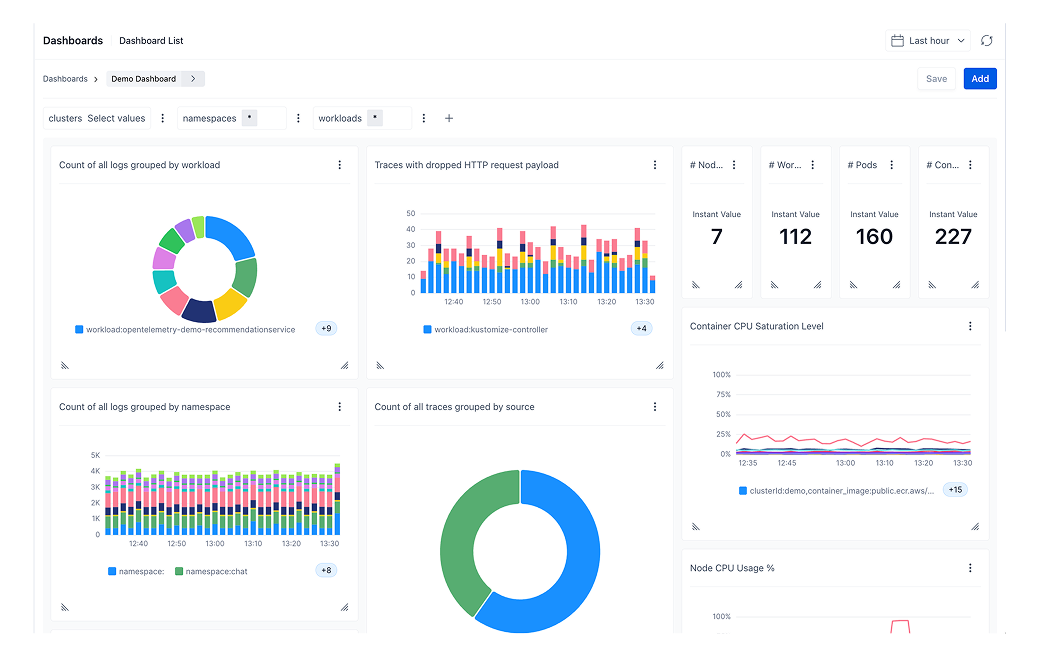This screenshot has width=1040, height=657.
Task: Open the Dashboard List tab
Action: [x=151, y=40]
